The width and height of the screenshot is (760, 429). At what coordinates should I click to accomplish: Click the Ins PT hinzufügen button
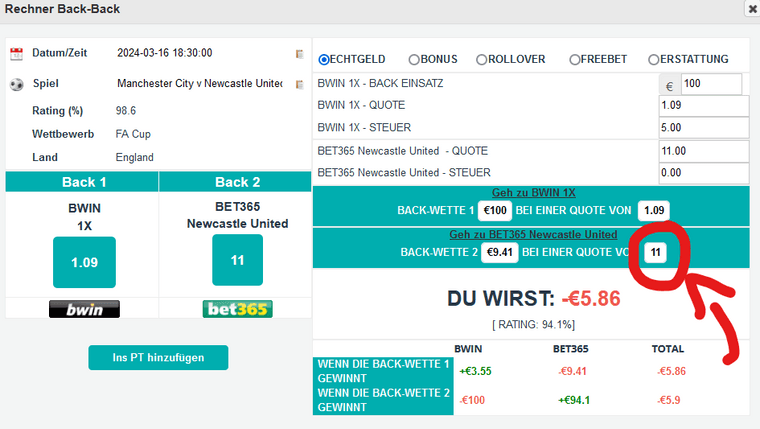[158, 358]
